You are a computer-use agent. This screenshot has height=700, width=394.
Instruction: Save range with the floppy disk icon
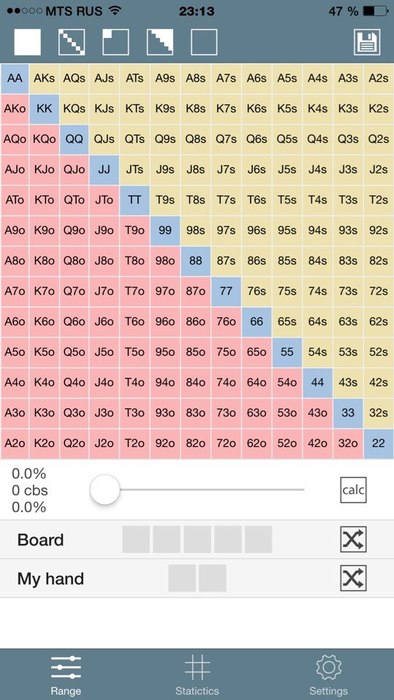click(x=367, y=42)
